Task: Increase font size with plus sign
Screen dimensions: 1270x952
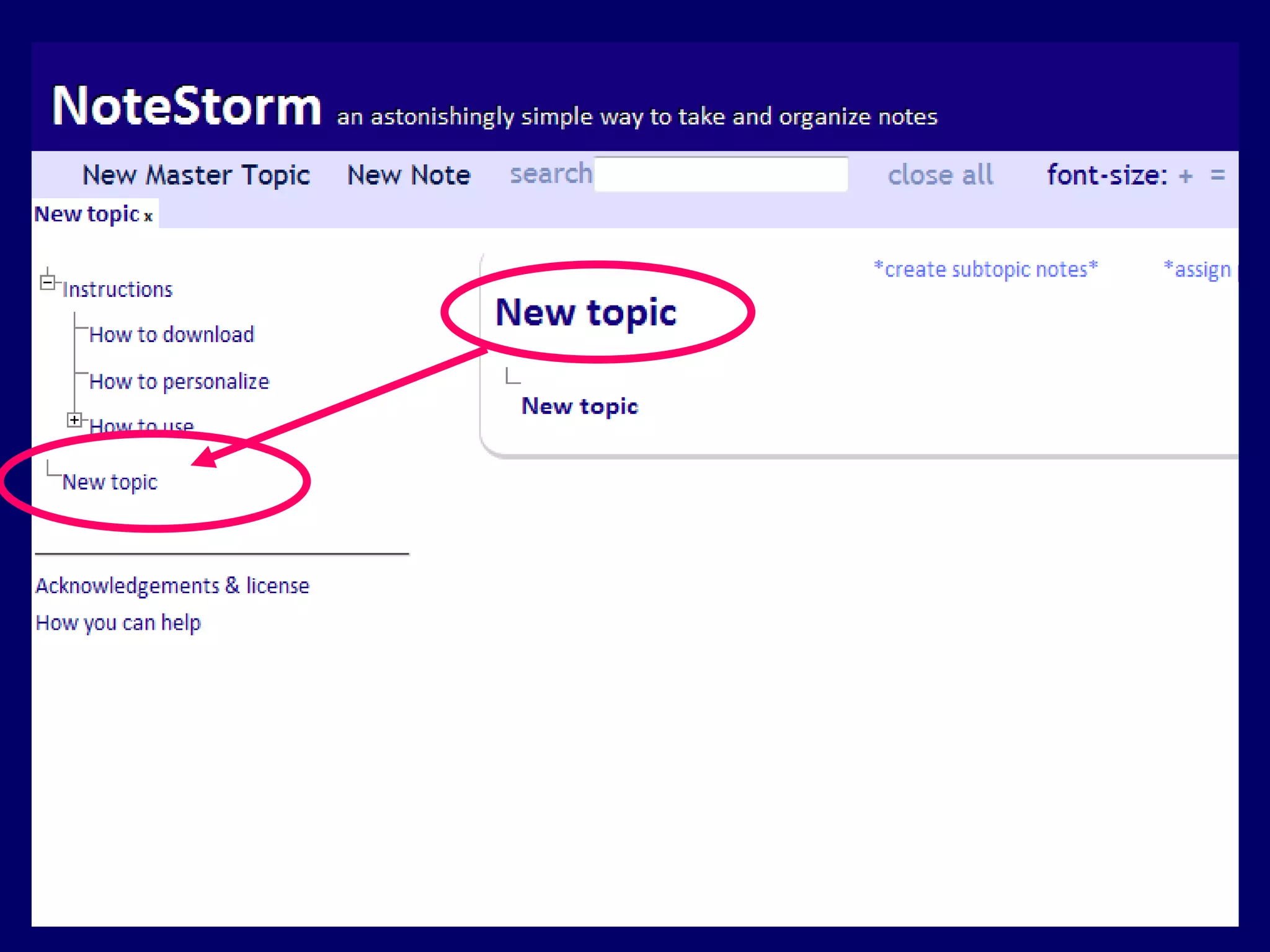Action: 1186,176
